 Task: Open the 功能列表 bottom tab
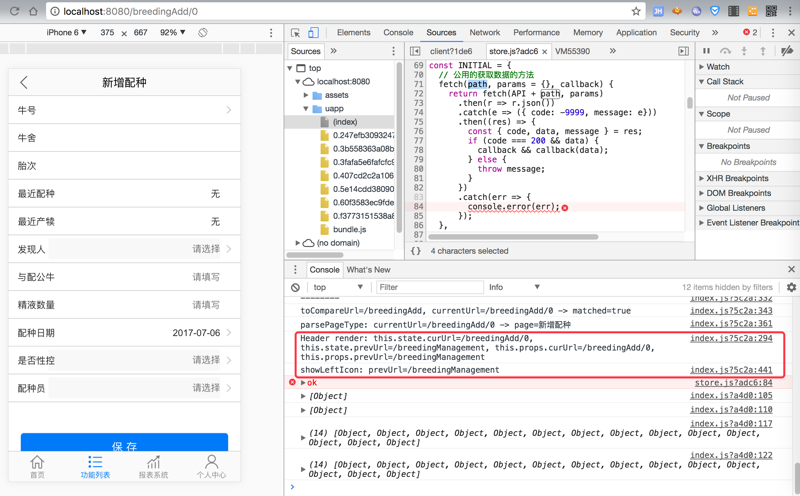(95, 466)
